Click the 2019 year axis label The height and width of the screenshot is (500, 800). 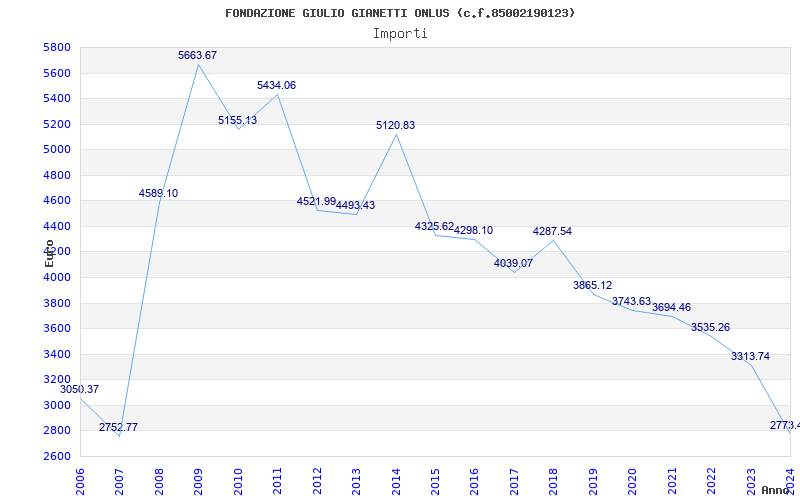tap(593, 482)
